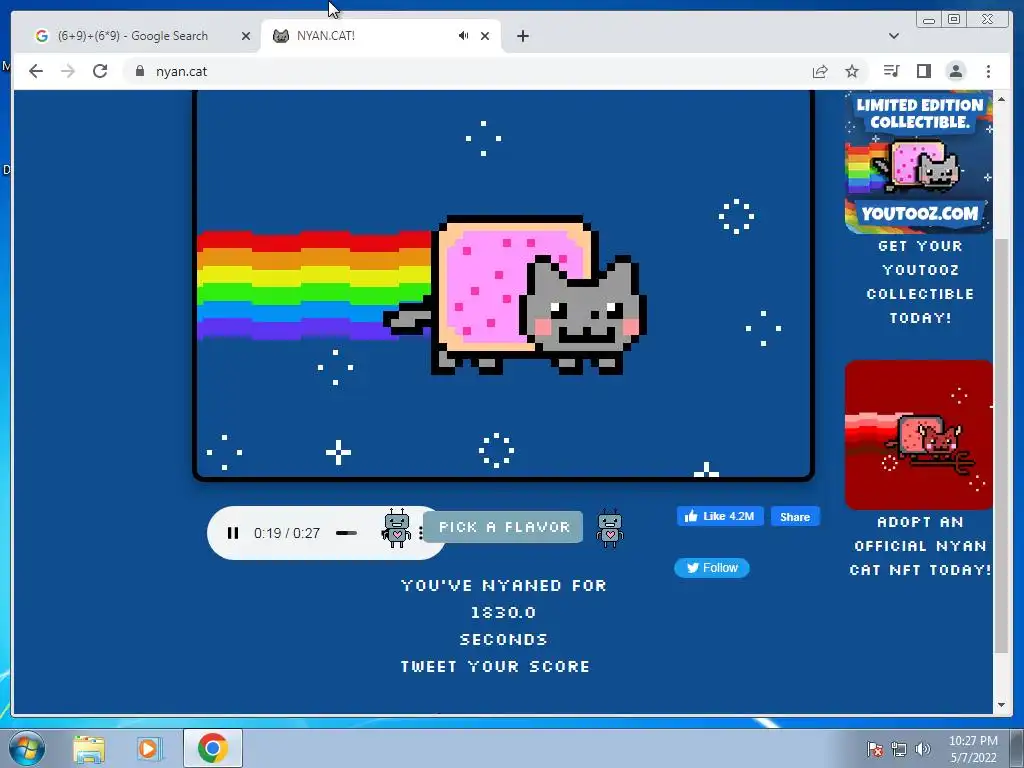Share this page from the address bar

click(820, 71)
